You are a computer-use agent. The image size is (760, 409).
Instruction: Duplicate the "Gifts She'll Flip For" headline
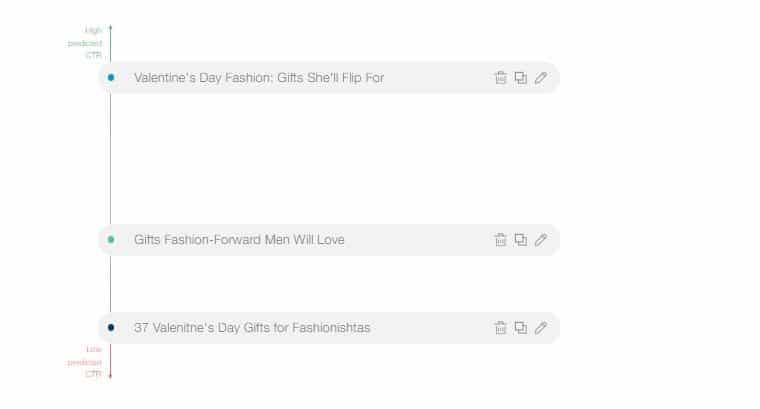click(x=521, y=78)
